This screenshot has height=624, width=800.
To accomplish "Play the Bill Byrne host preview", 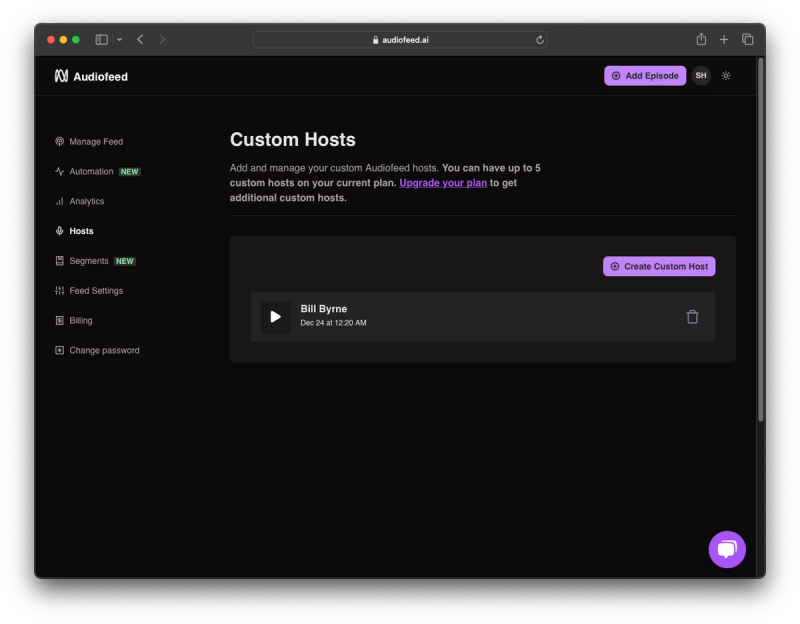I will (x=276, y=317).
